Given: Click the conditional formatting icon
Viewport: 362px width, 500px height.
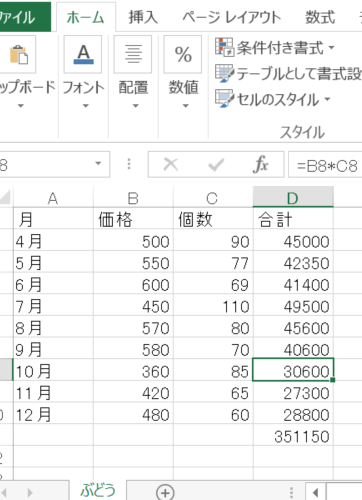Looking at the screenshot, I should click(224, 47).
